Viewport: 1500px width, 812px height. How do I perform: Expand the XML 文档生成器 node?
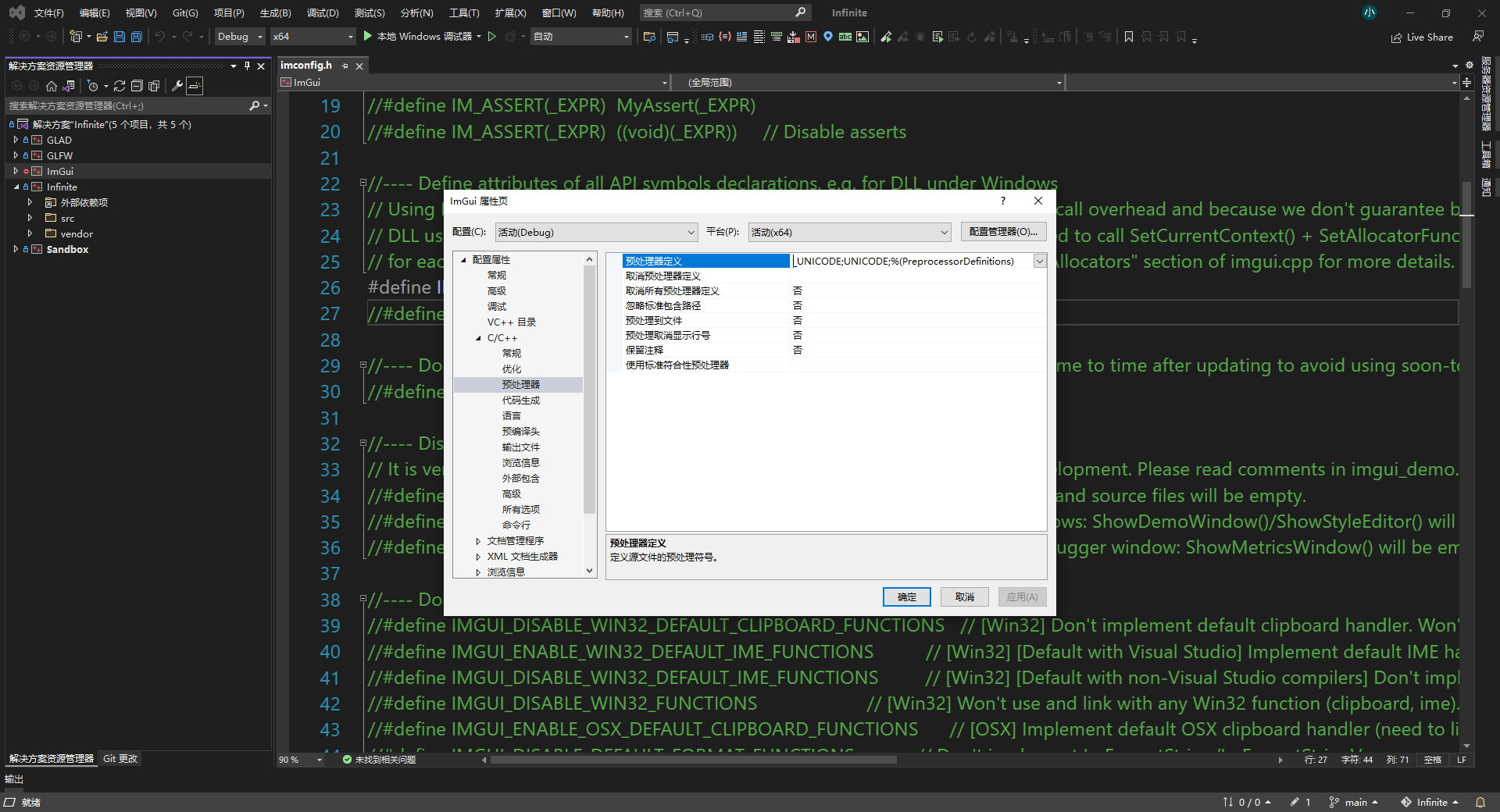tap(478, 557)
